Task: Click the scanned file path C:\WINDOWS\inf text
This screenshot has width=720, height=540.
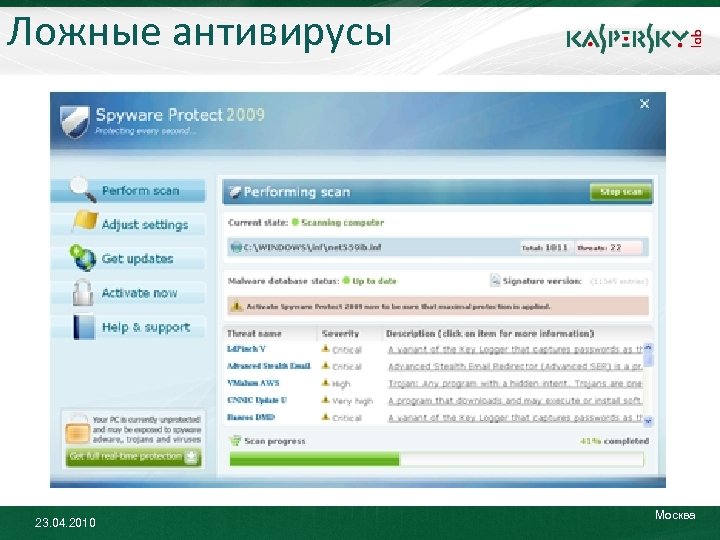Action: (312, 248)
